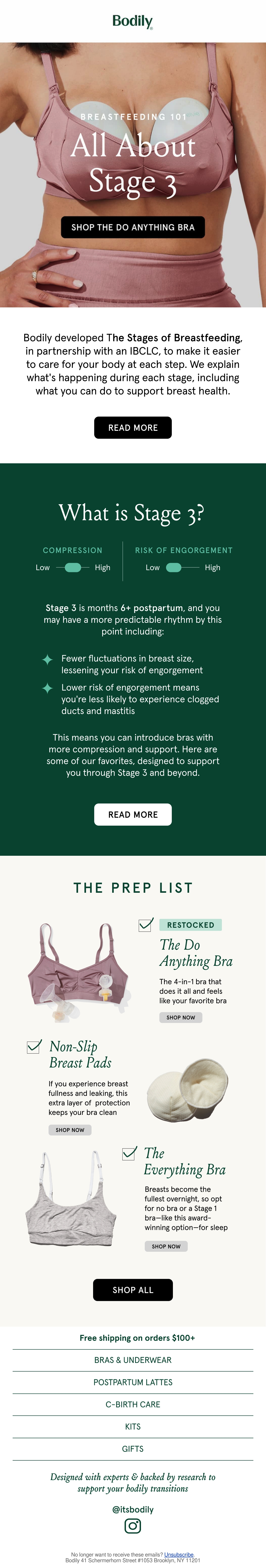Open the Bras & Underwear menu link
The width and height of the screenshot is (266, 1568).
[x=133, y=1360]
